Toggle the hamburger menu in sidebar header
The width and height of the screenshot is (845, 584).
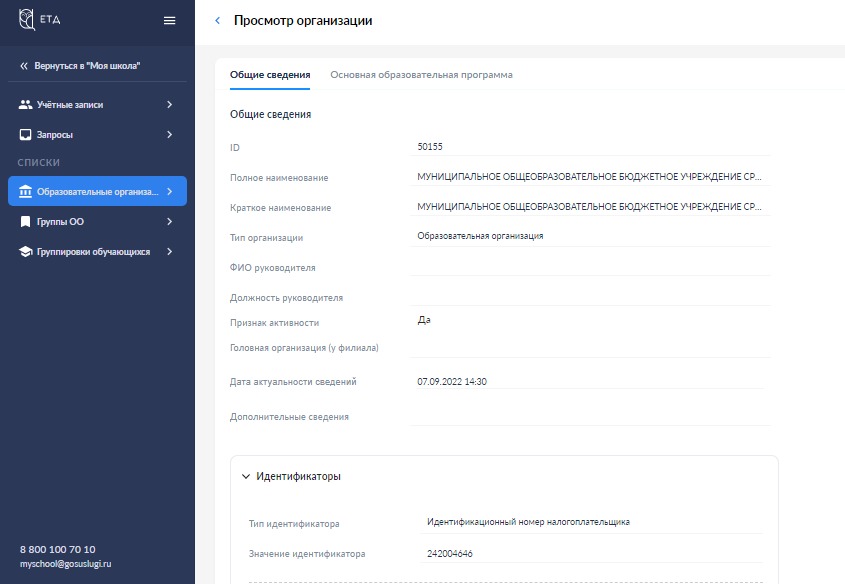click(x=170, y=20)
